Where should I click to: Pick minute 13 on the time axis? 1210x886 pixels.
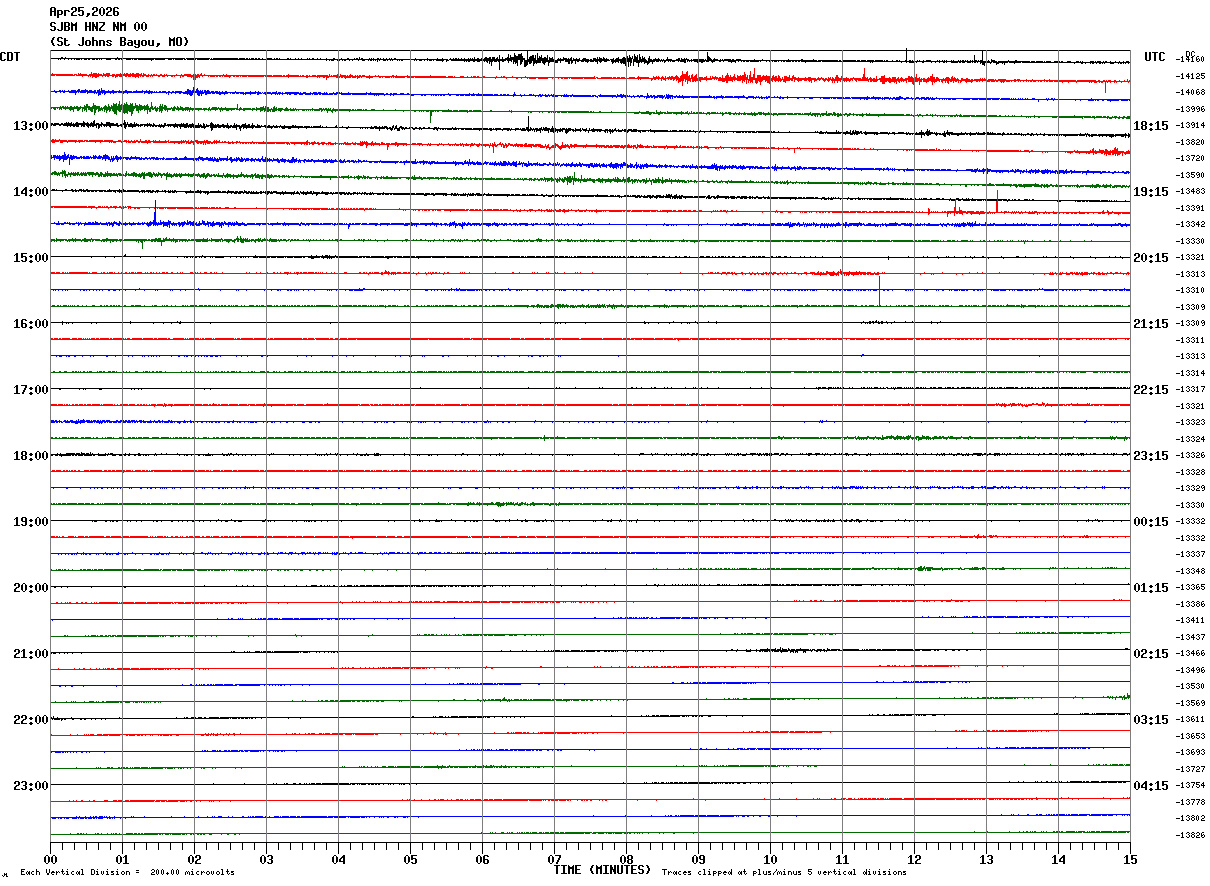(986, 860)
